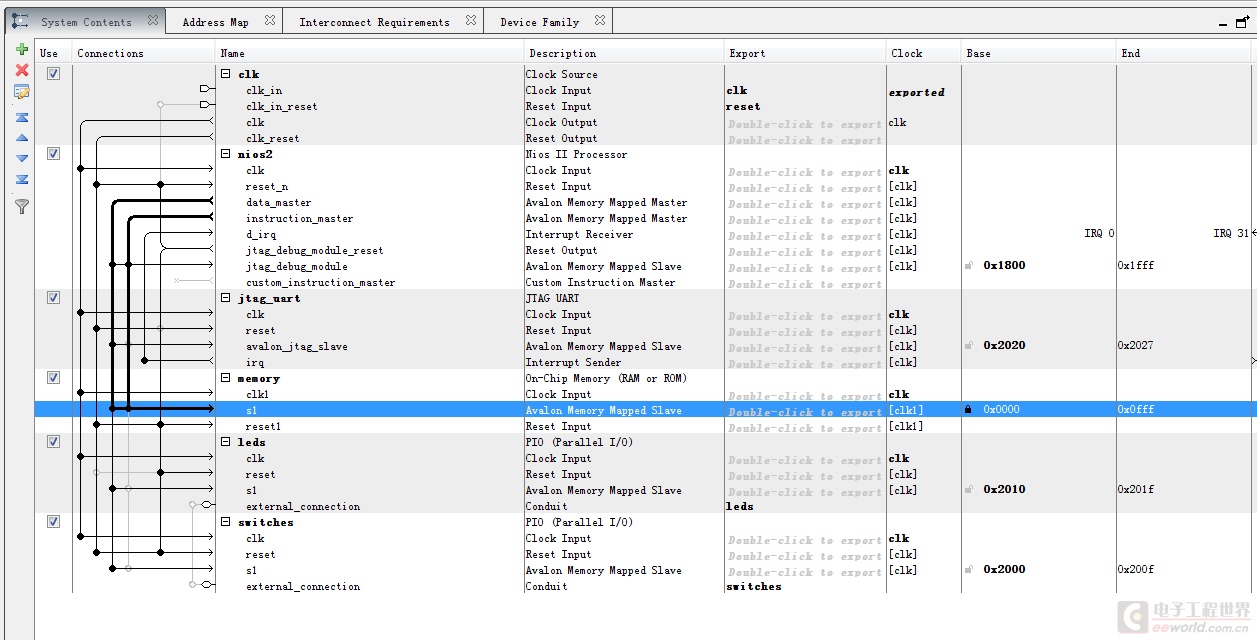
Task: Click the Description column header
Action: [x=563, y=53]
